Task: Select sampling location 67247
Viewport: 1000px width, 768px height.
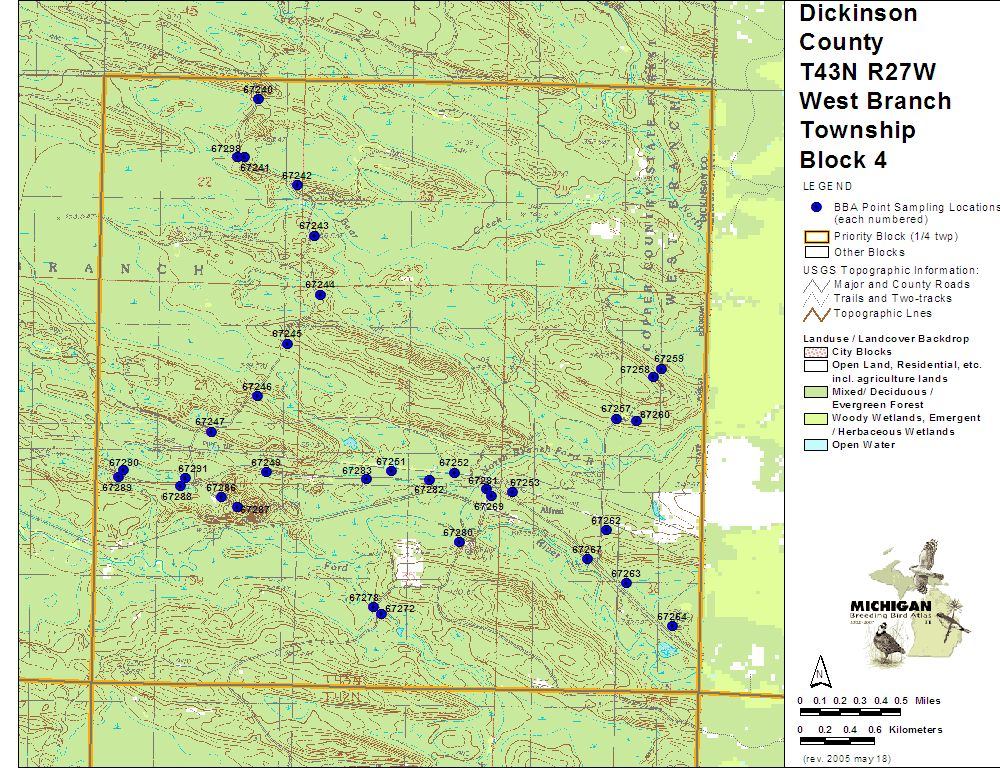Action: coord(211,432)
